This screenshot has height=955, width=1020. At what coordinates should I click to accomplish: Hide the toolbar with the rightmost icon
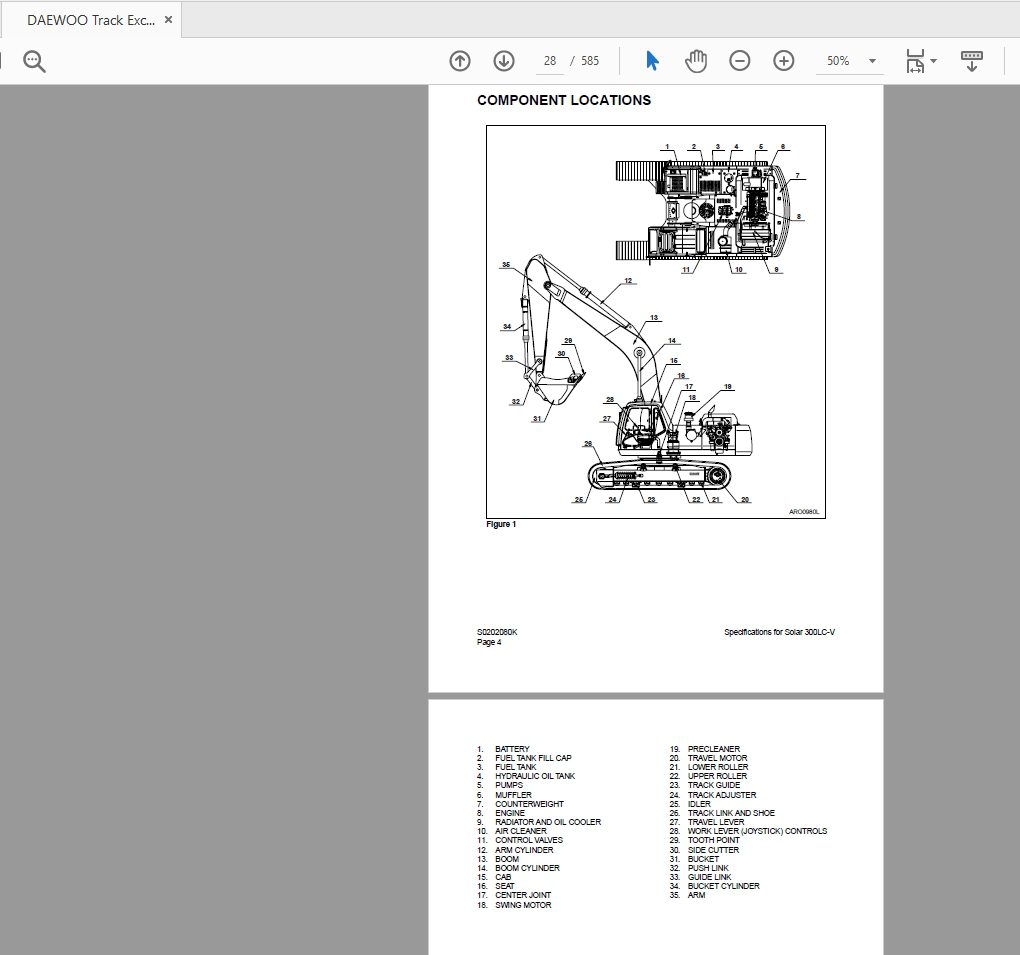[x=971, y=61]
